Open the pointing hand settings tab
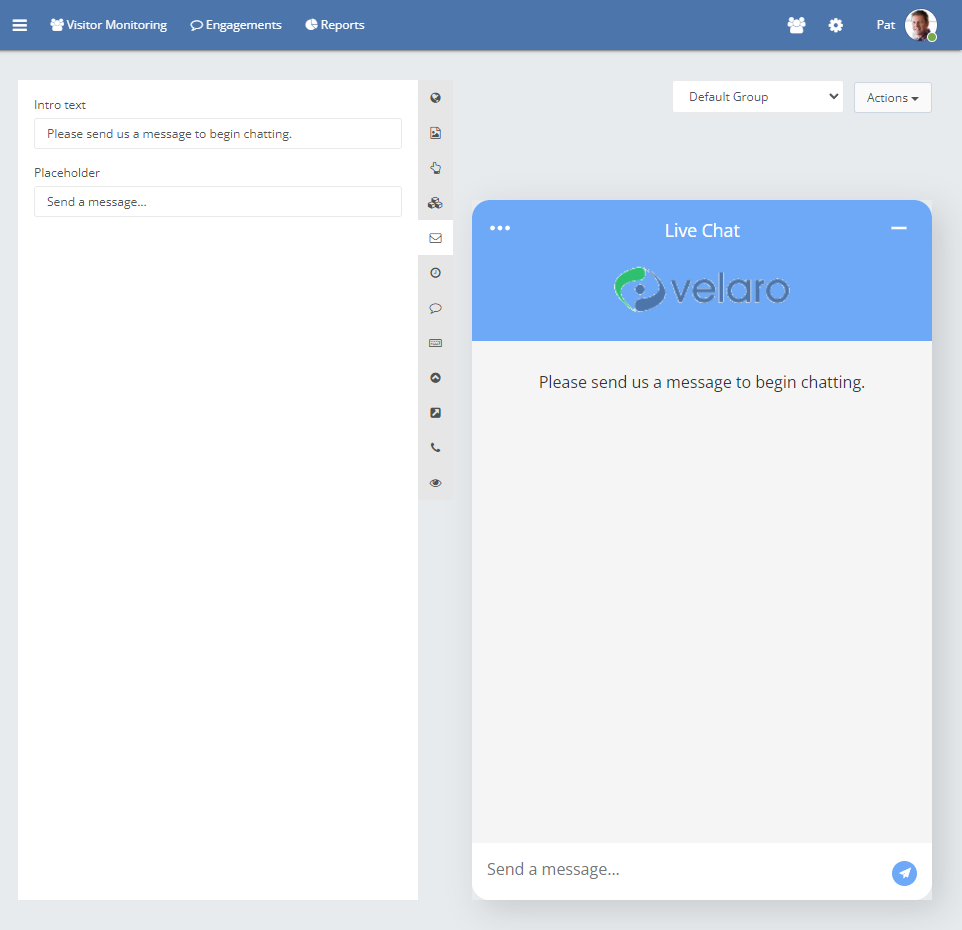This screenshot has width=962, height=930. coord(435,168)
